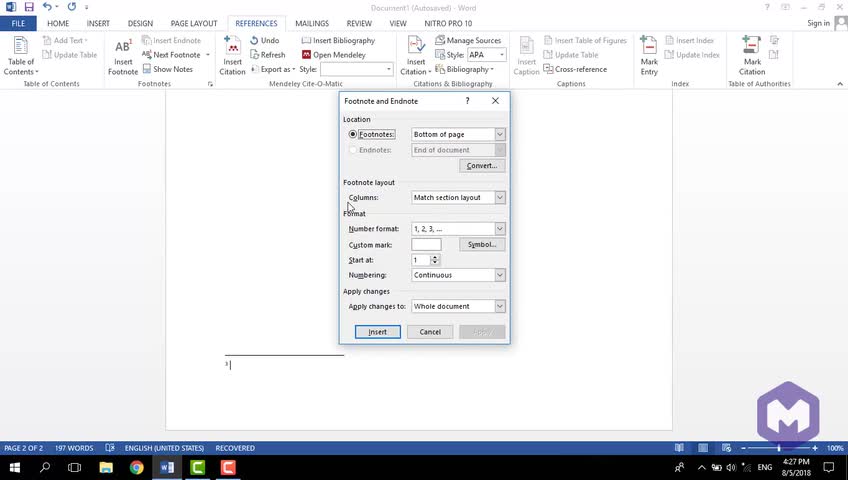
Task: Open the Footnotes dialog launcher arrow
Action: click(x=210, y=84)
